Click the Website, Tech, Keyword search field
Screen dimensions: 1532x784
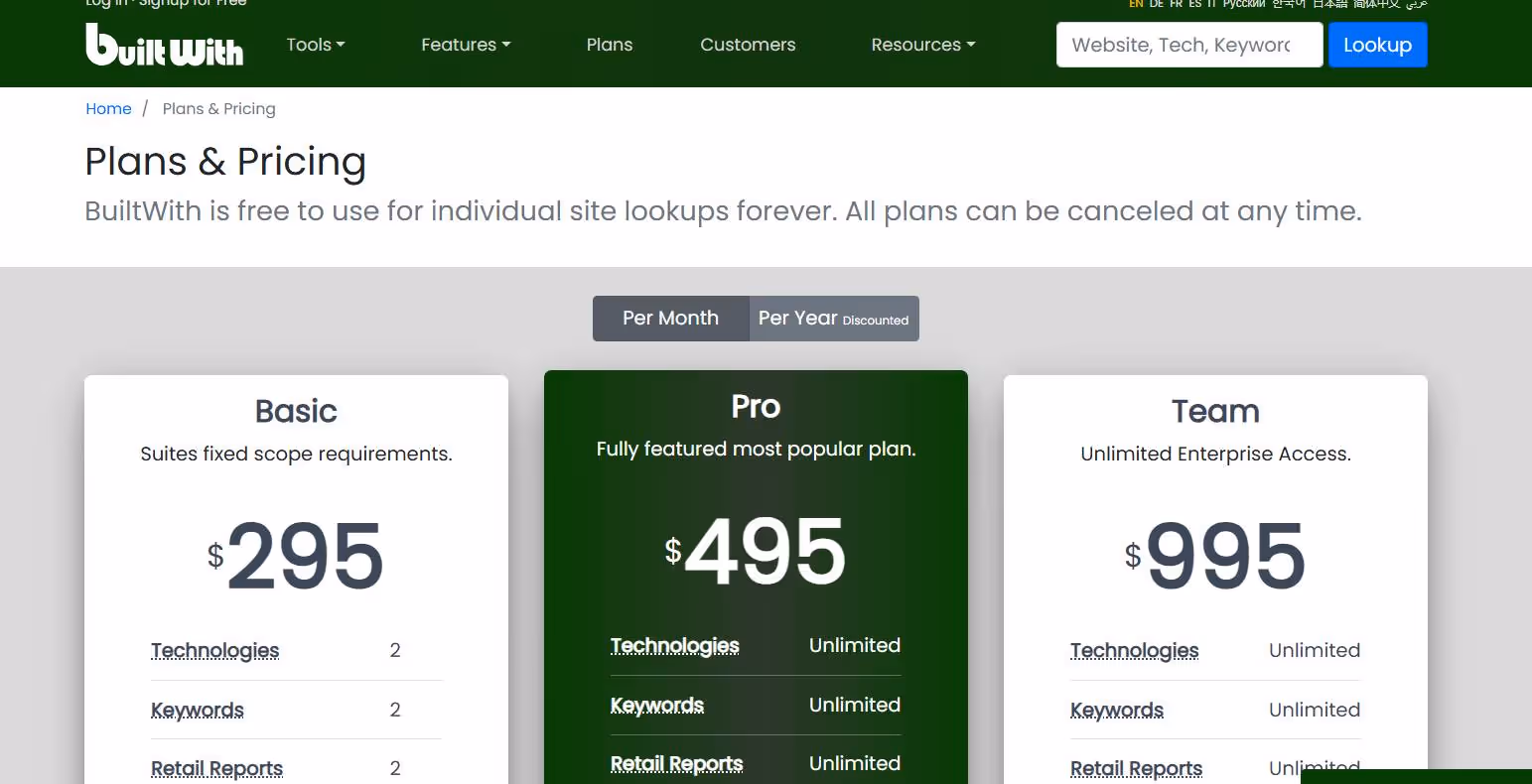pos(1188,45)
